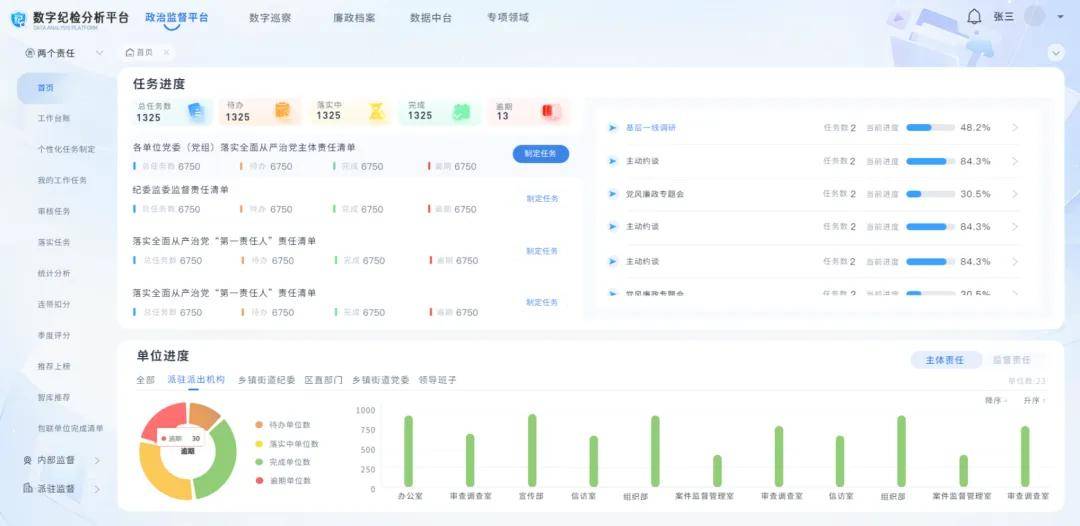Select 乡镇街道纪委 unit tab
This screenshot has width=1080, height=526.
(266, 381)
